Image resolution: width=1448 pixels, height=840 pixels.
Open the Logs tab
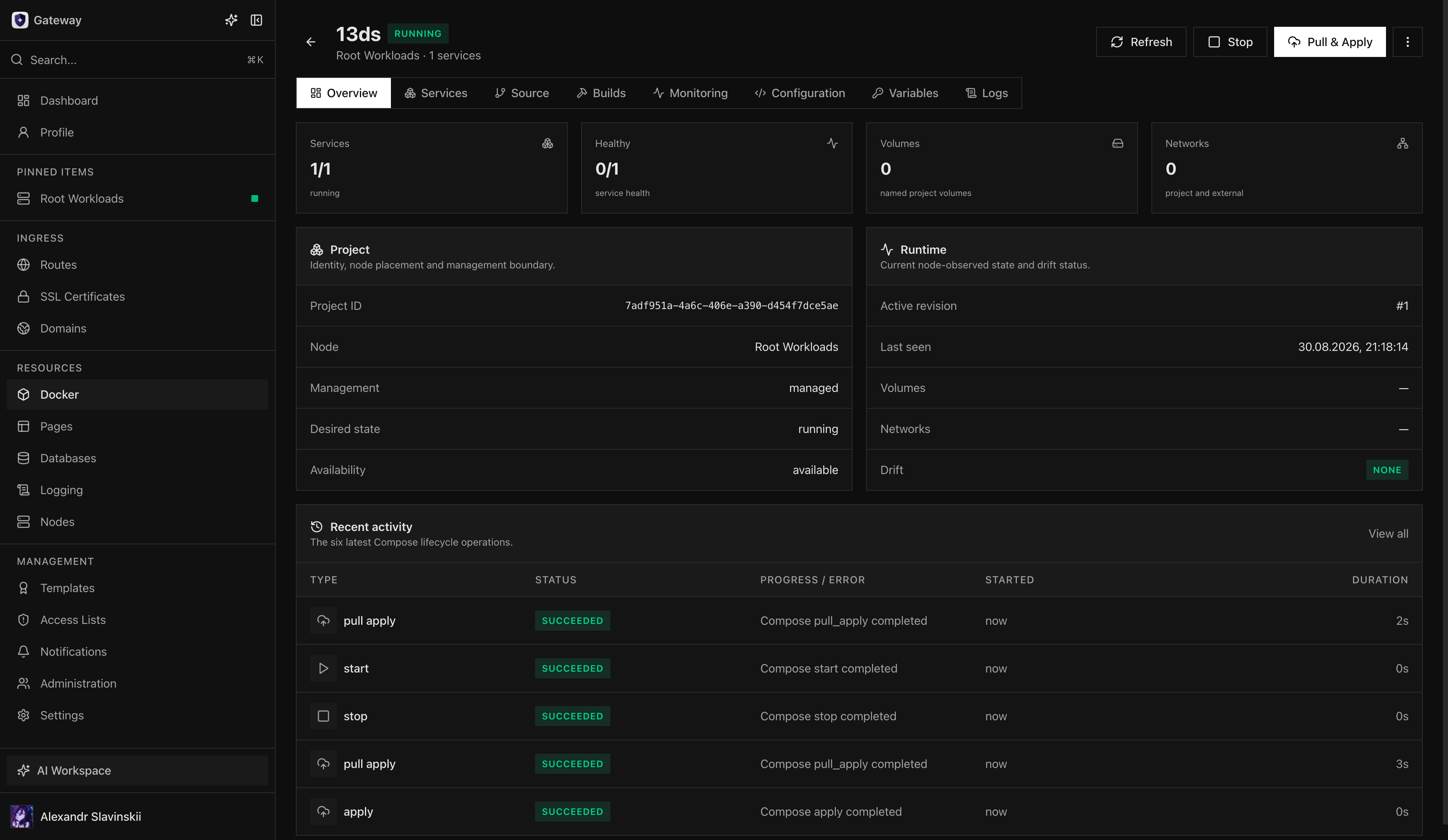[x=987, y=93]
